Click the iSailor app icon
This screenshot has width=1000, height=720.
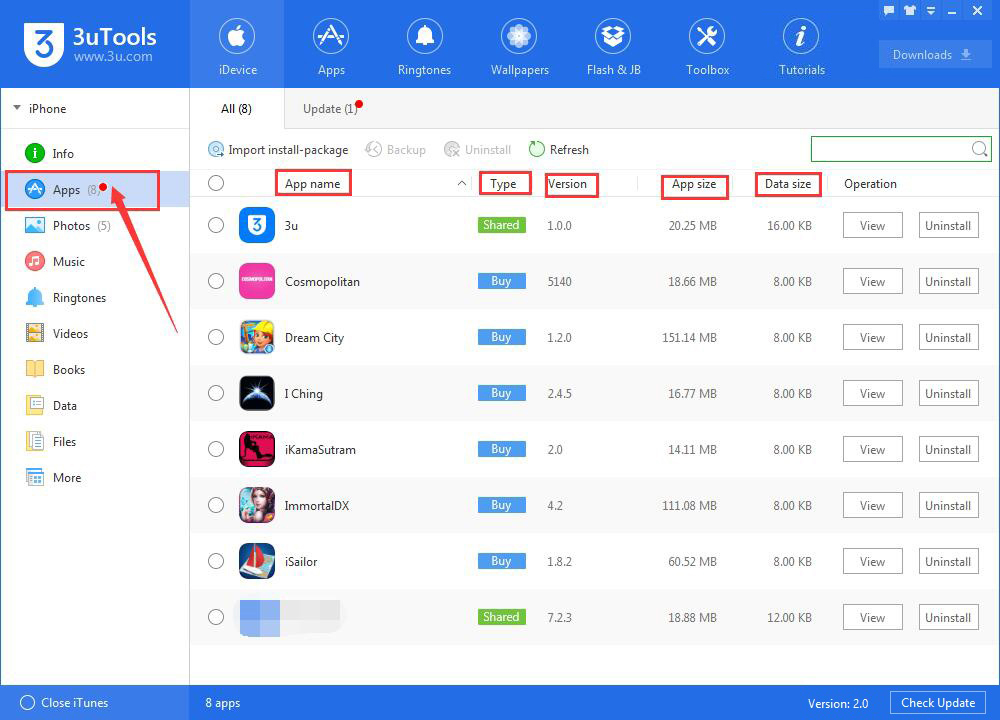click(256, 561)
